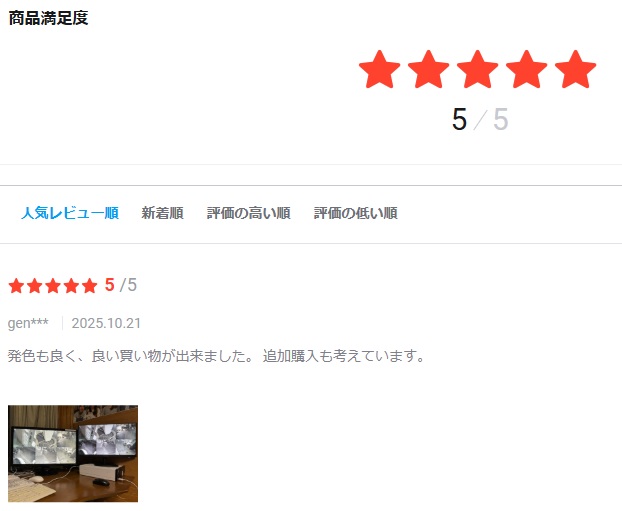Click the review date 2025.10.21
Viewport: 622px width, 511px height.
tap(106, 323)
